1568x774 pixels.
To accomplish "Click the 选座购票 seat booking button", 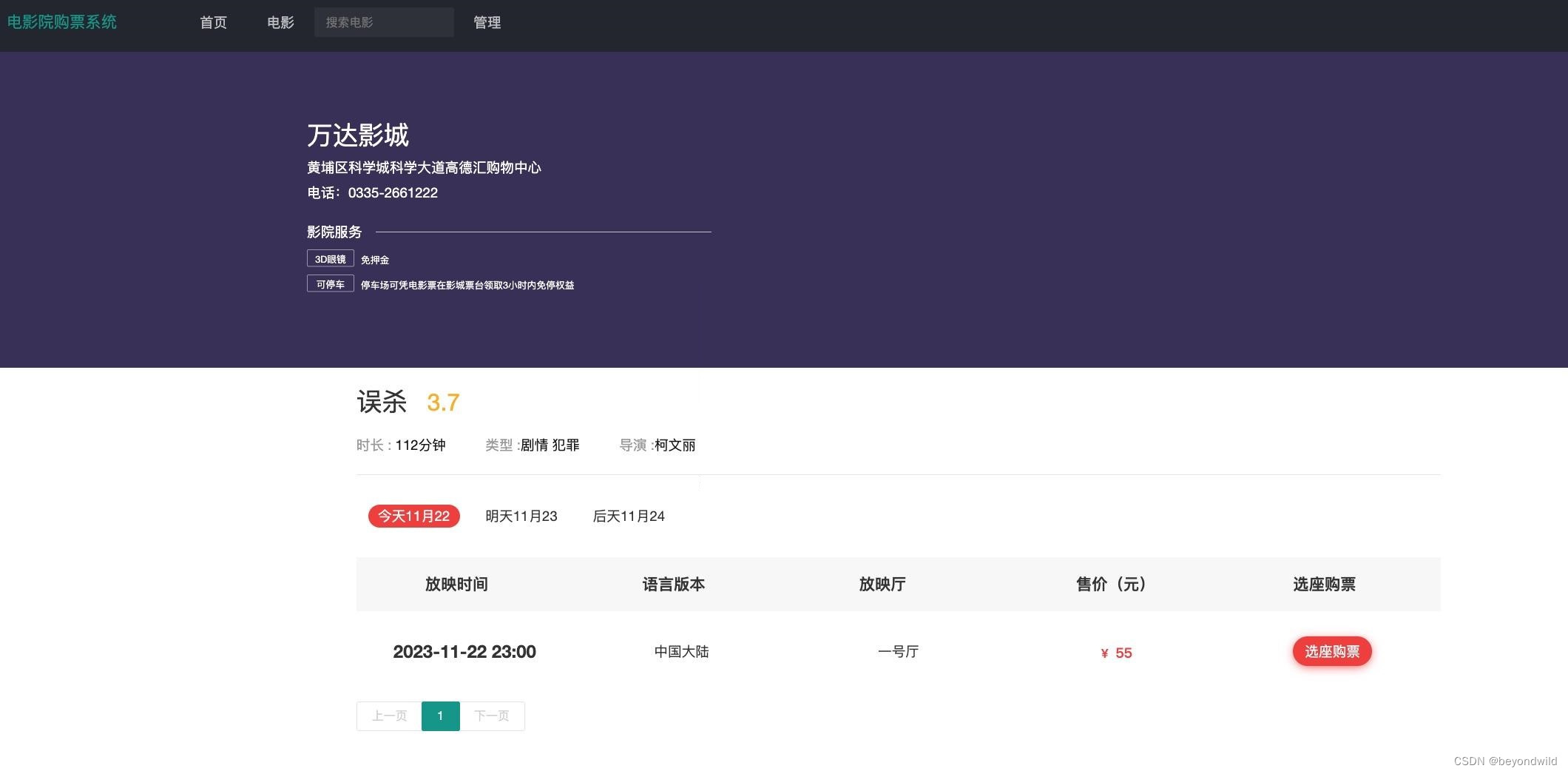I will pyautogui.click(x=1331, y=651).
